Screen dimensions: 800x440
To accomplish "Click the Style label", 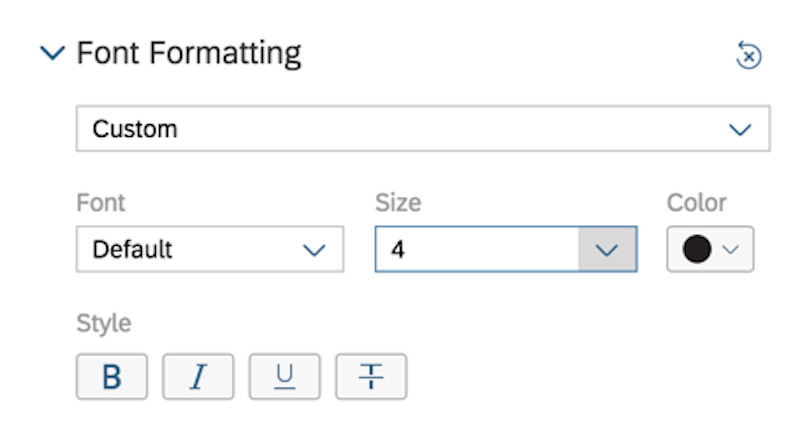I will point(104,324).
